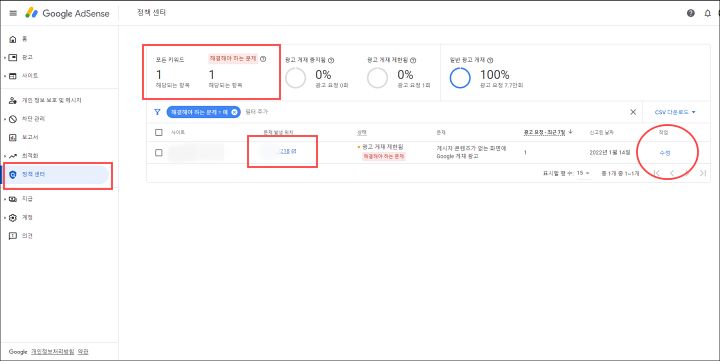Expand the 지급 sidebar section
720x361 pixels.
(x=5, y=199)
